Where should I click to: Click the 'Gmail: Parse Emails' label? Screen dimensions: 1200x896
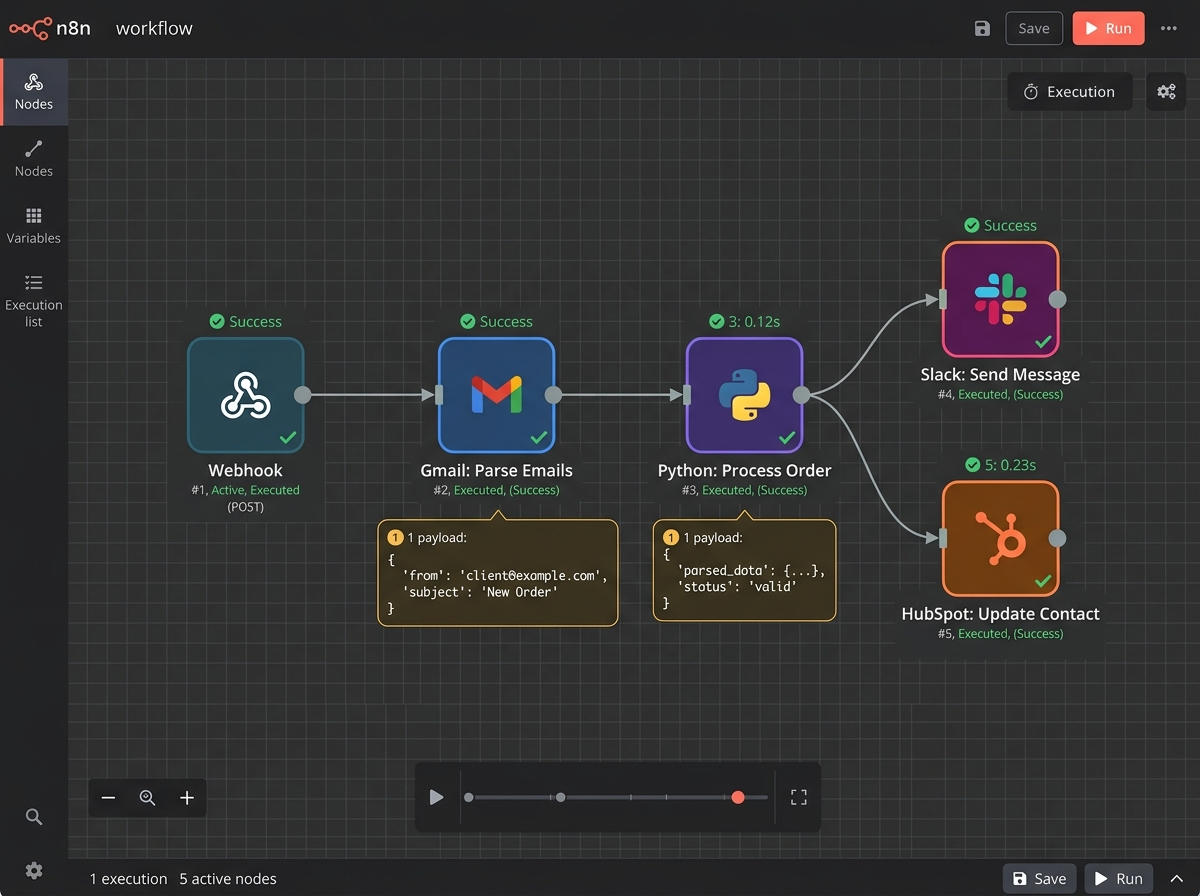click(497, 470)
